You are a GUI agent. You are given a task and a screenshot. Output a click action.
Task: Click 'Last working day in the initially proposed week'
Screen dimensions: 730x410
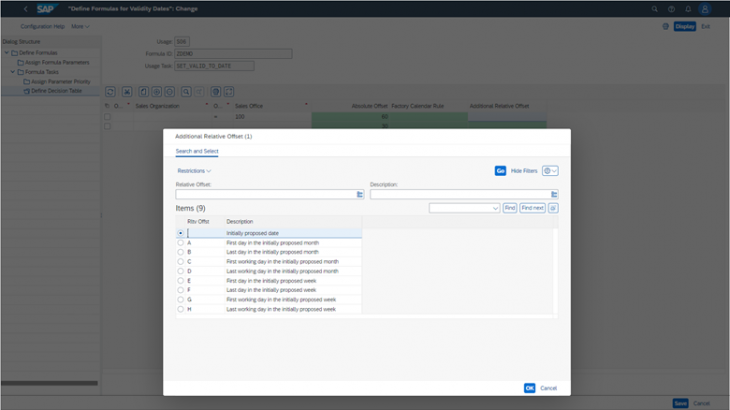(281, 309)
